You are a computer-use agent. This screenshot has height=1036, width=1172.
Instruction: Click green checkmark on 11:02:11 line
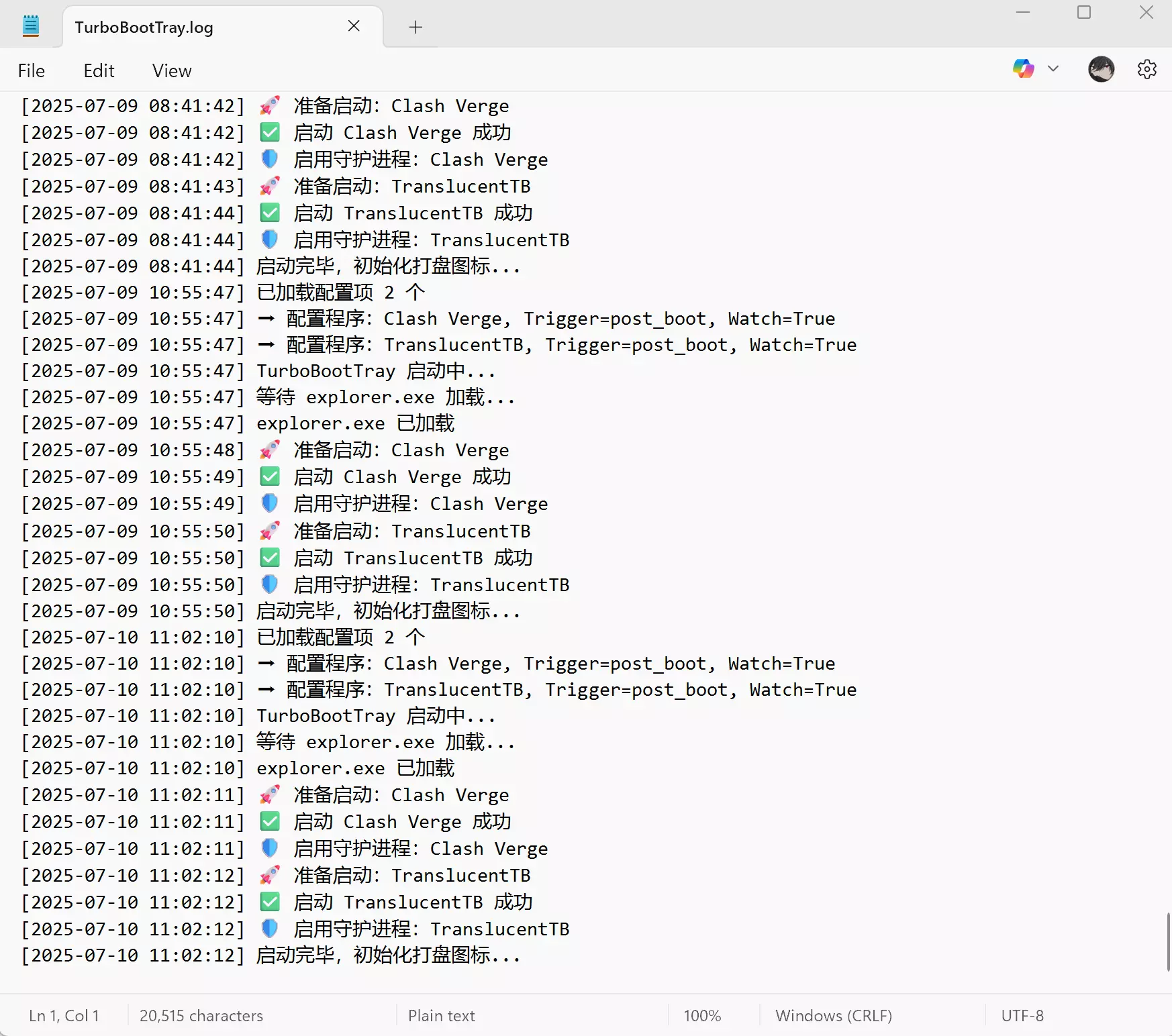(x=270, y=821)
